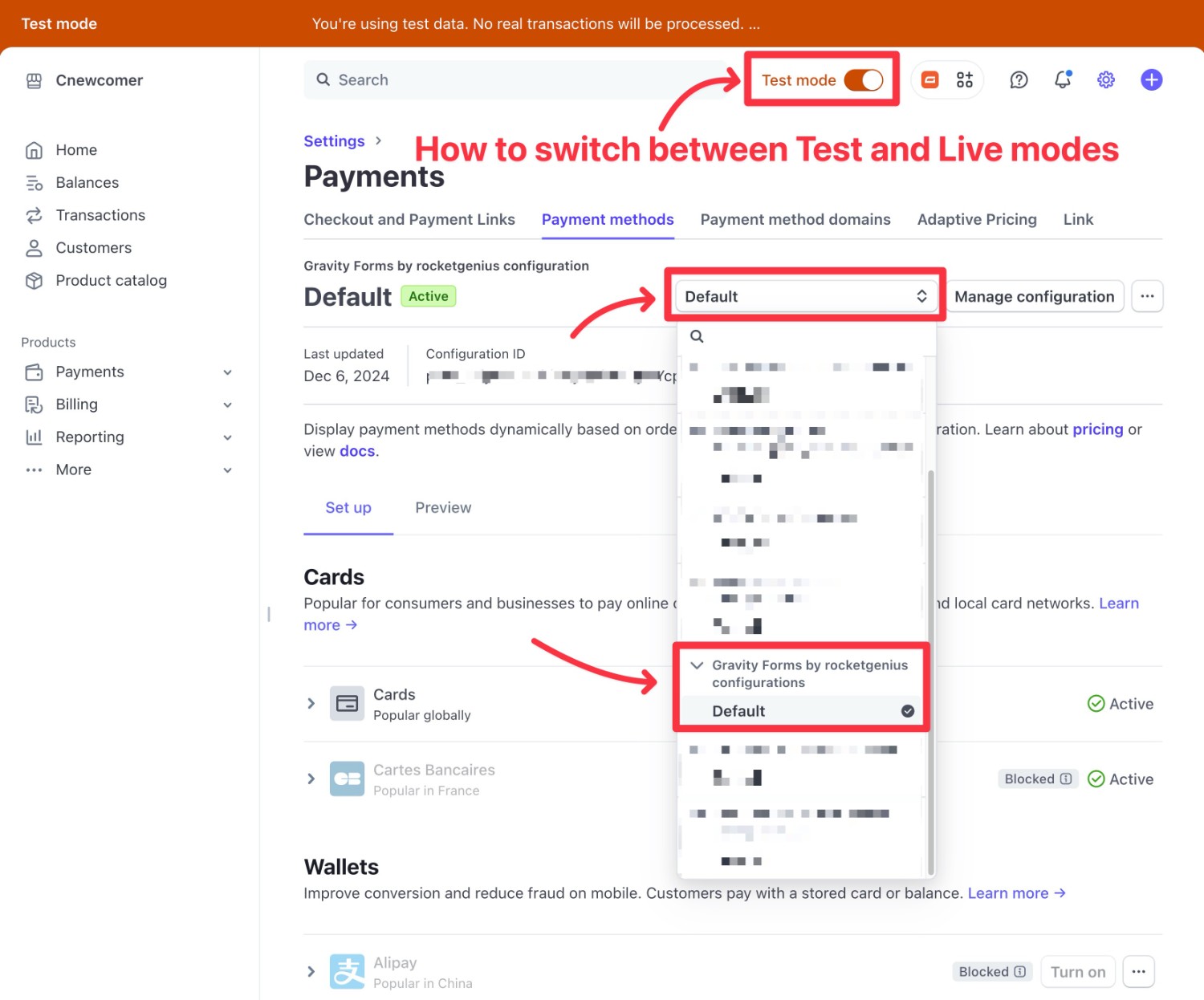
Task: Open Wallets section Learn more link
Action: tap(1017, 893)
